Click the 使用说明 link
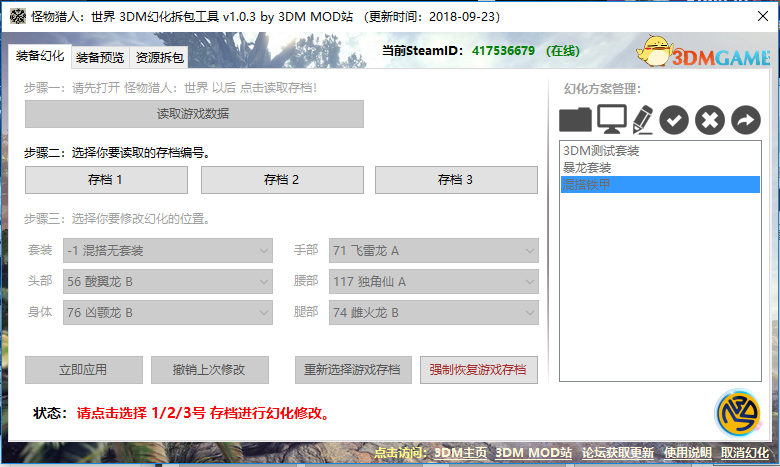This screenshot has height=467, width=780. pyautogui.click(x=688, y=453)
